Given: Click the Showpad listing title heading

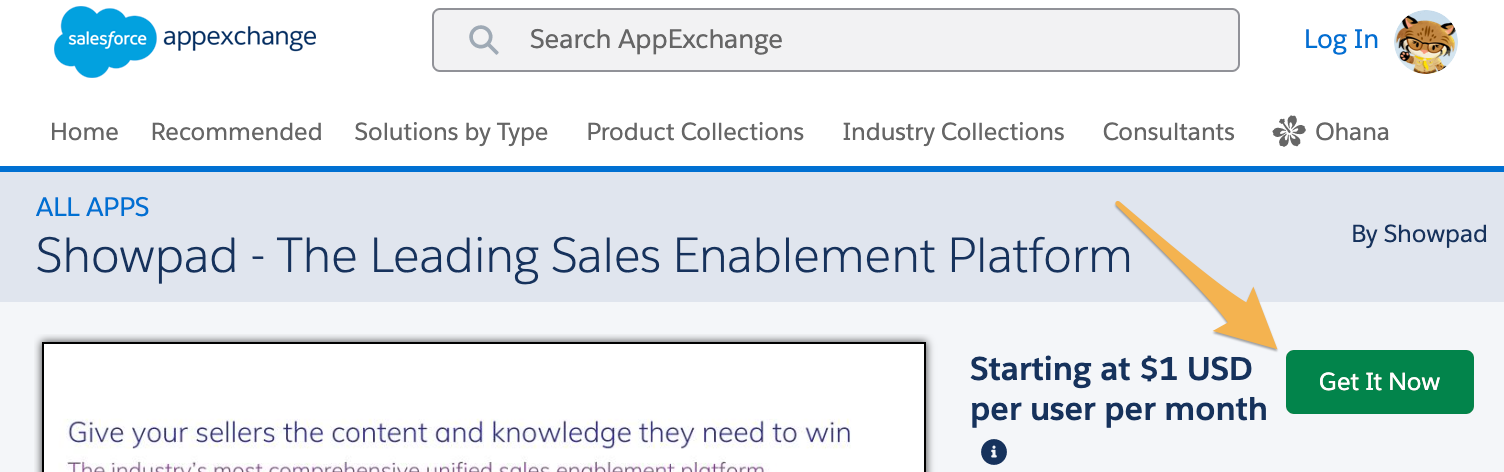Looking at the screenshot, I should pos(583,256).
